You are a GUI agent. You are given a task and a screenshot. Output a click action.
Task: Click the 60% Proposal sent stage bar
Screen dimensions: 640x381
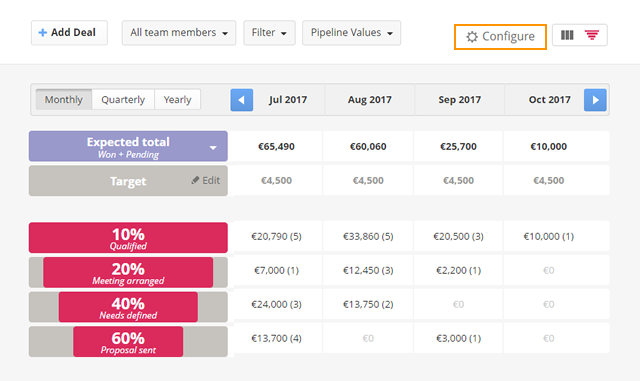[128, 341]
